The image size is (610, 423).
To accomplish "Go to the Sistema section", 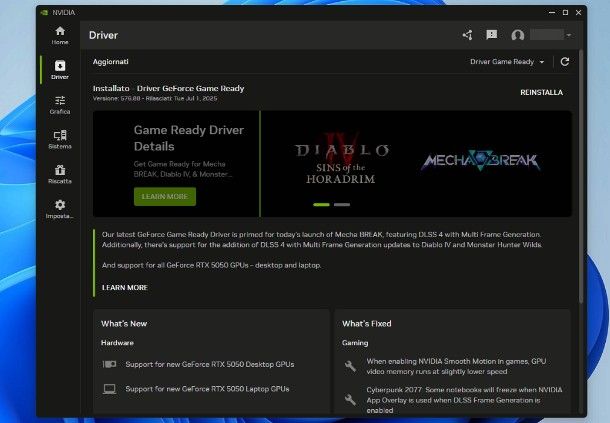I will pyautogui.click(x=60, y=138).
